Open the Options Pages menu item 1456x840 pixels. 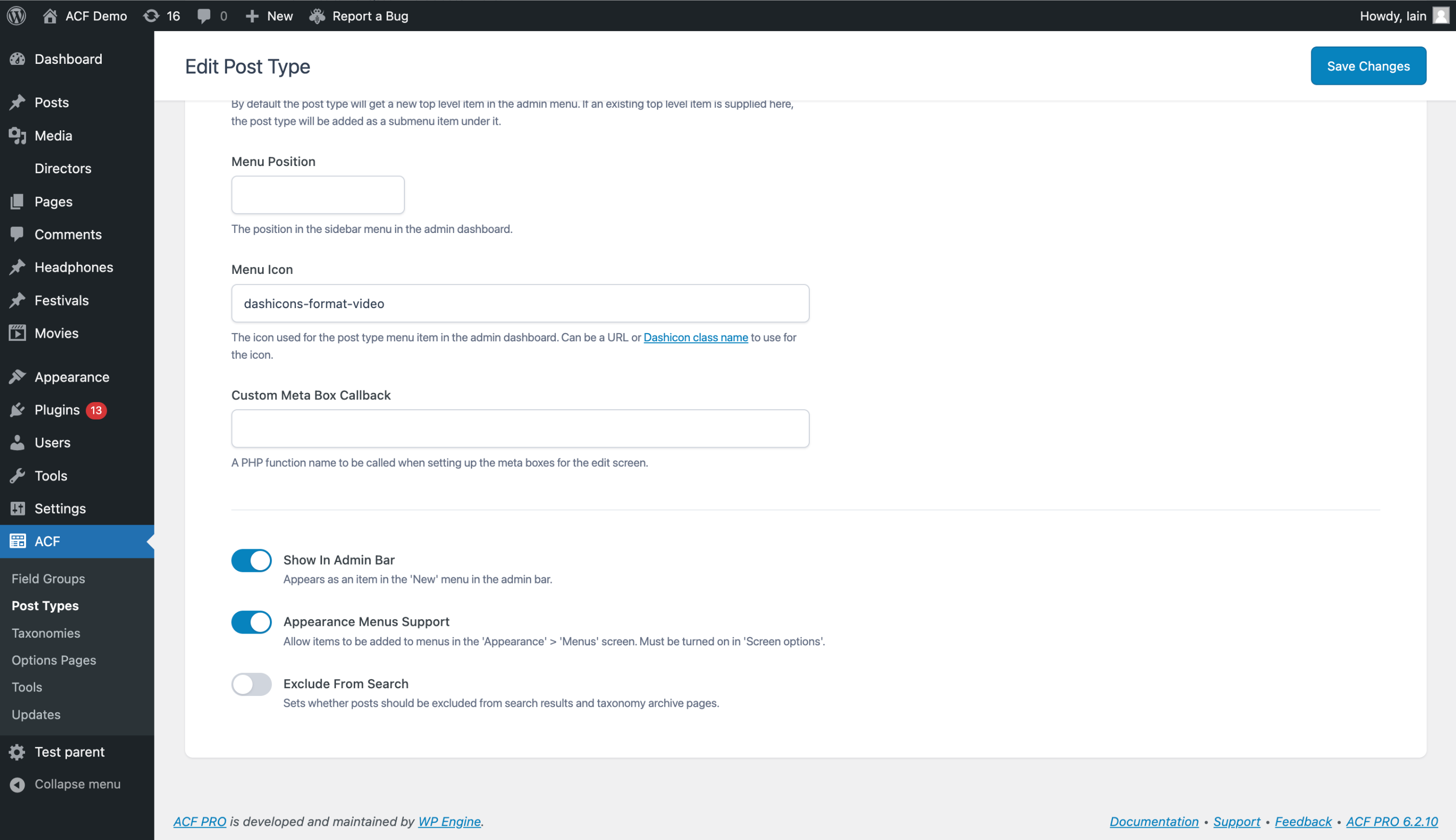[x=54, y=660]
